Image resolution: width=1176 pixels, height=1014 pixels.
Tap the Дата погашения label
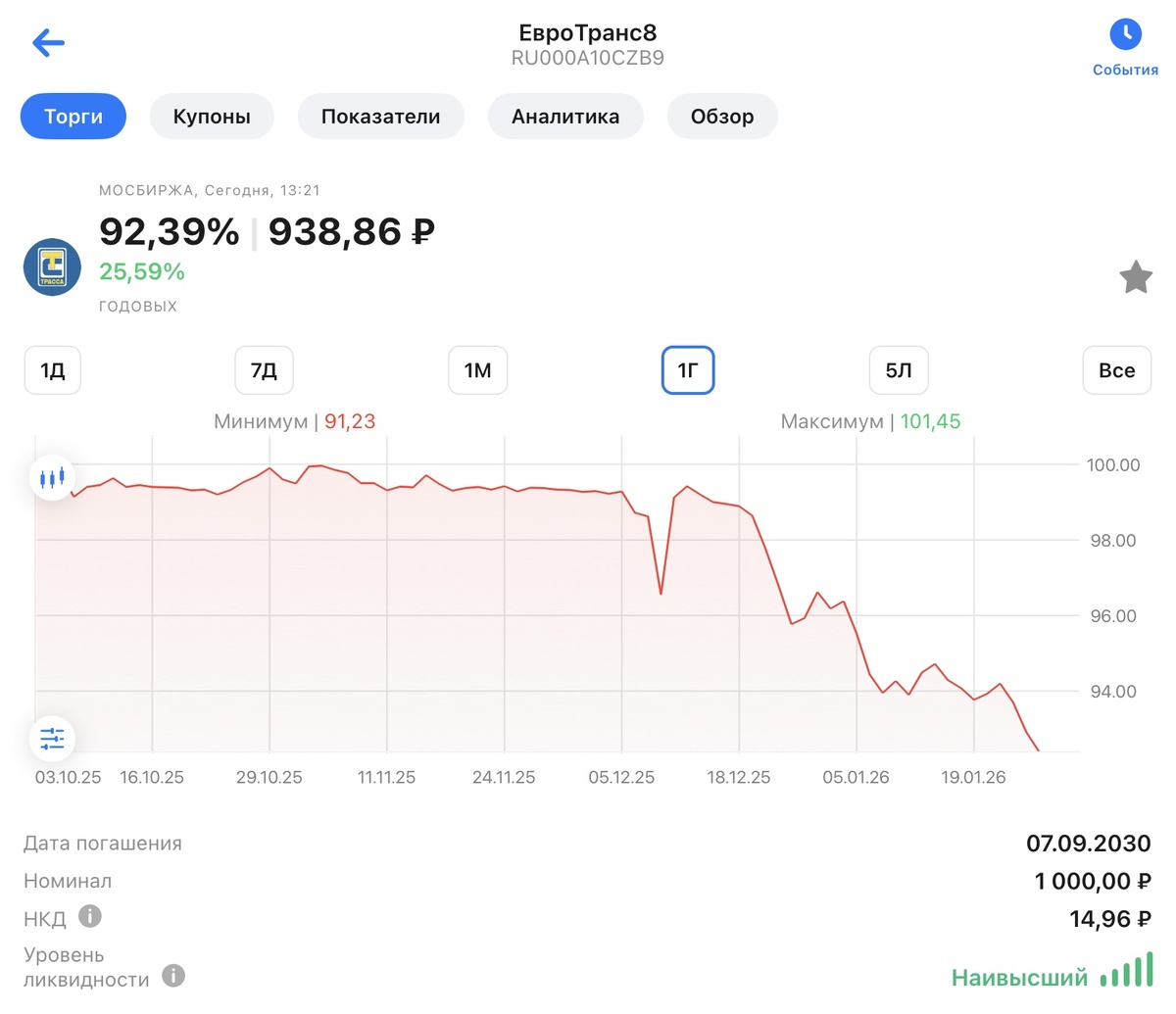click(103, 843)
